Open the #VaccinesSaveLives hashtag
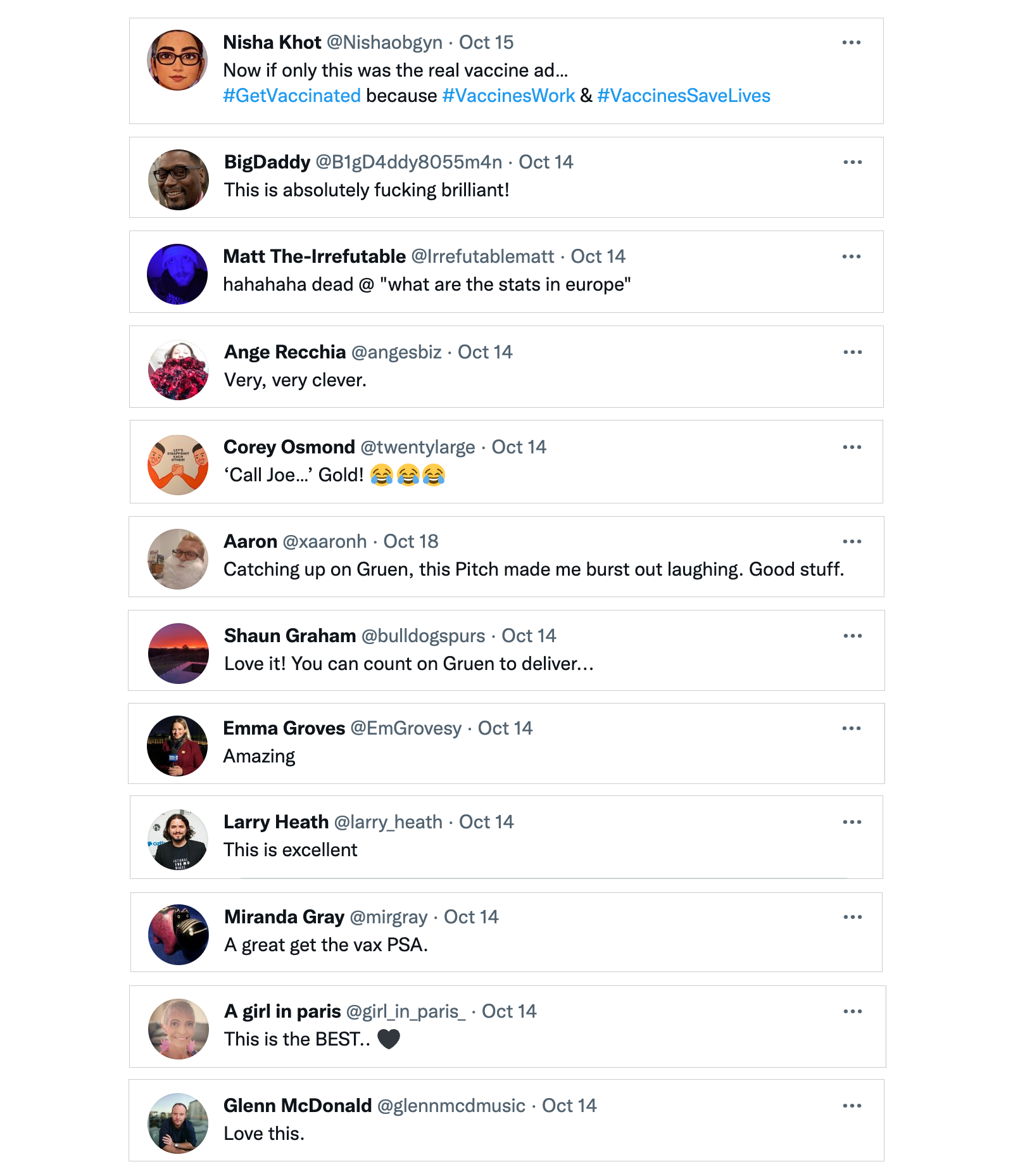The height and width of the screenshot is (1176, 1013). coord(684,96)
